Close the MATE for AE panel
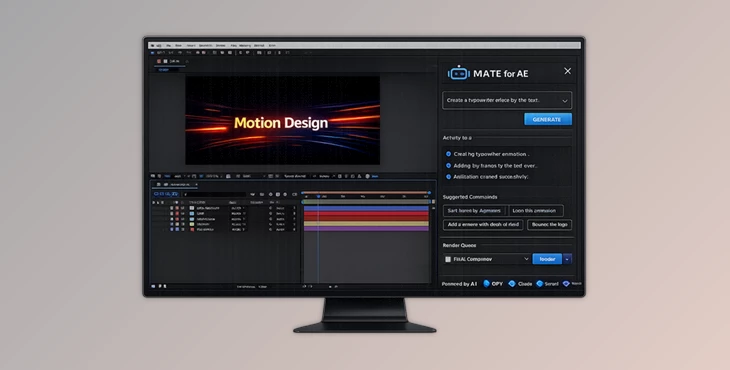 coord(567,71)
